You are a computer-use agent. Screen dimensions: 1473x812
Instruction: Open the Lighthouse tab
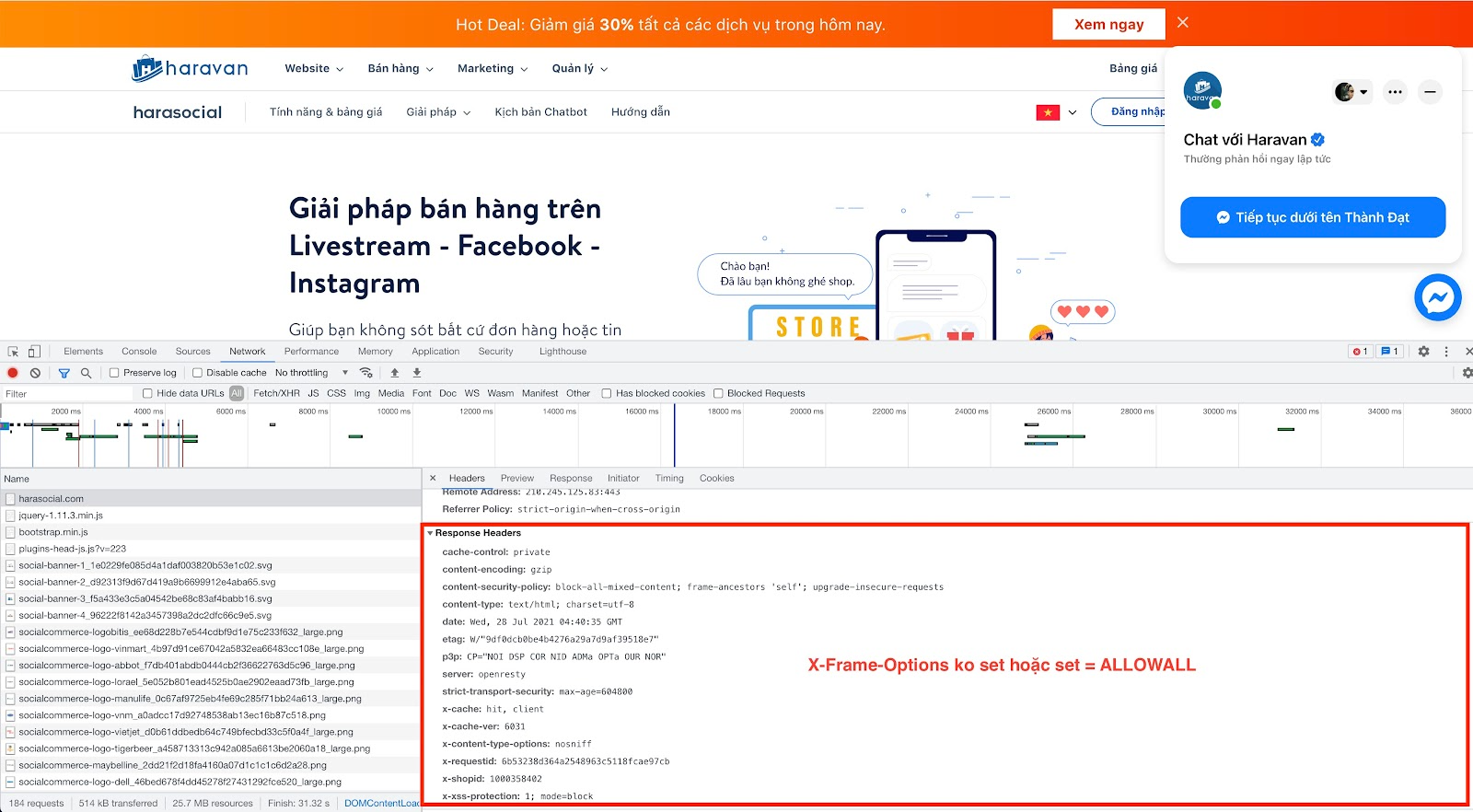tap(563, 352)
